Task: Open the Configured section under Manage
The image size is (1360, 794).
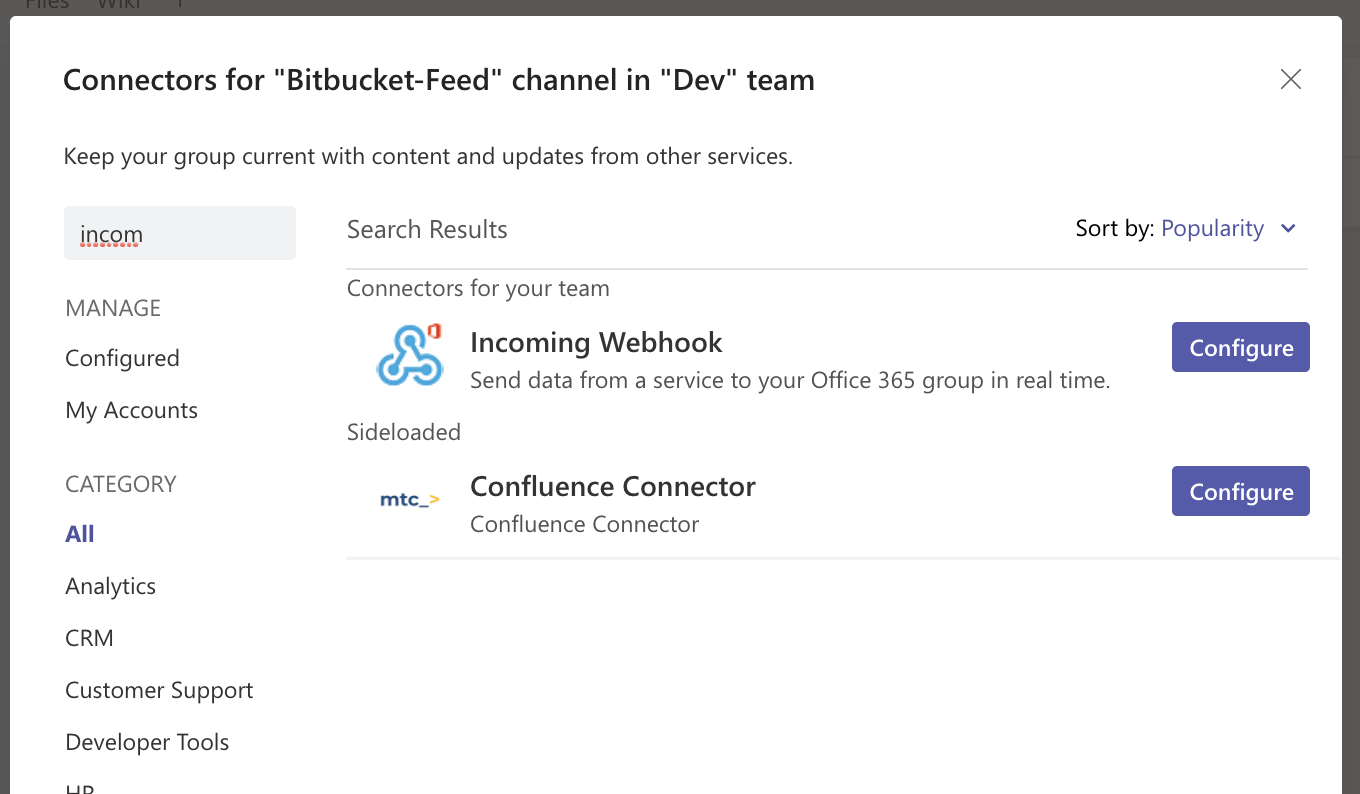Action: (x=122, y=357)
